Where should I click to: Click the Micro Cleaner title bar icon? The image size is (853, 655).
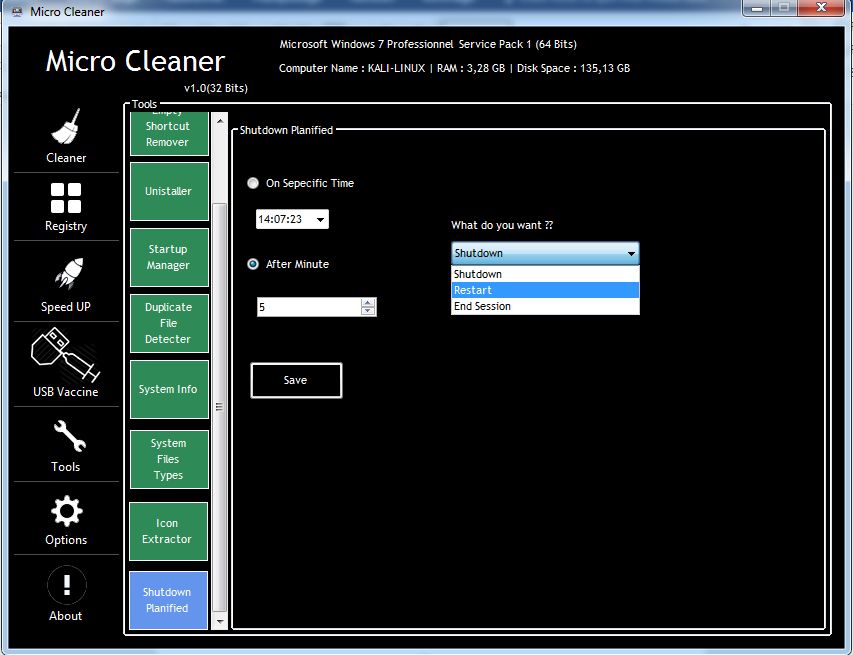coord(17,9)
